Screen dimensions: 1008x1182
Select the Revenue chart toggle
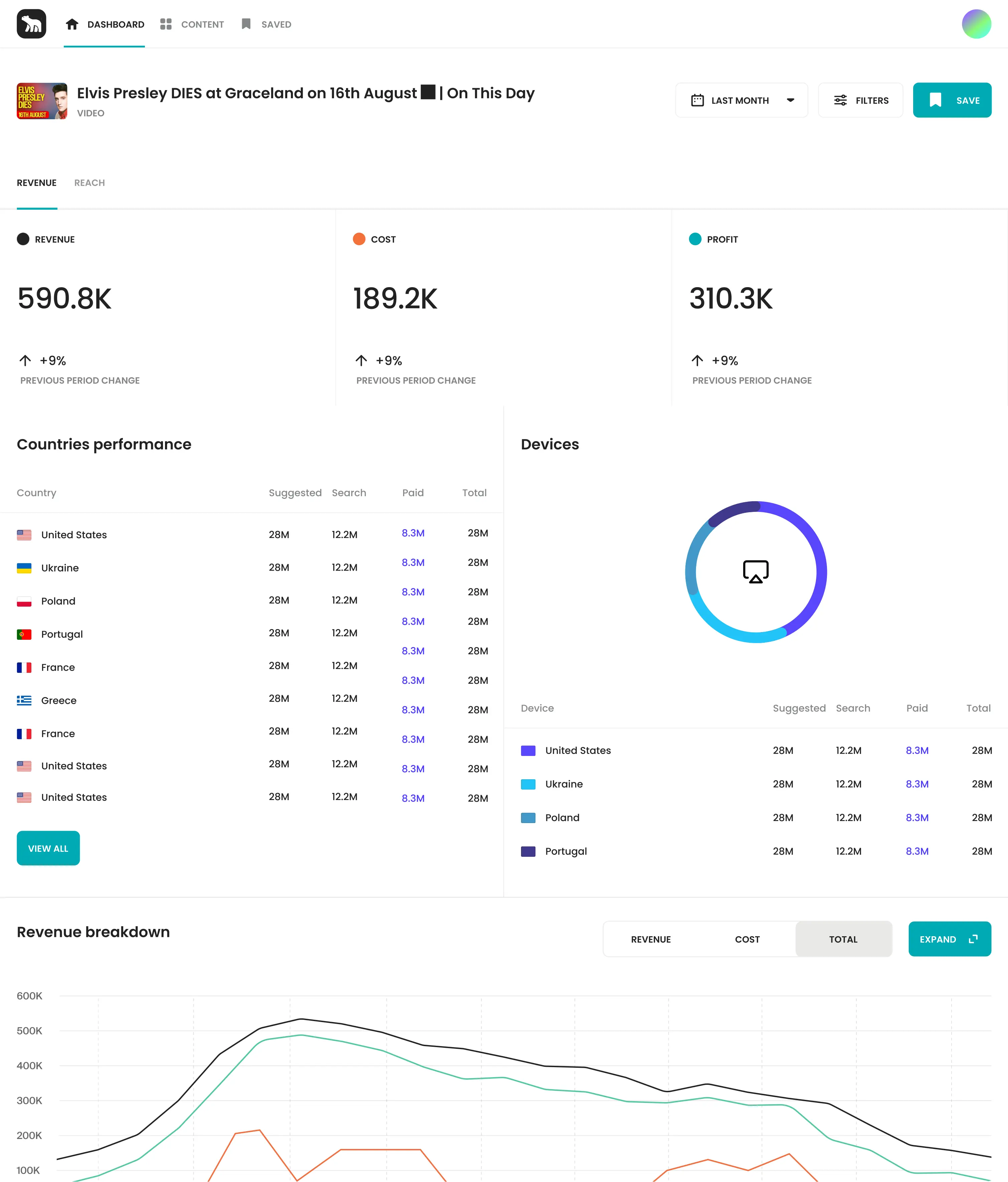pyautogui.click(x=651, y=940)
